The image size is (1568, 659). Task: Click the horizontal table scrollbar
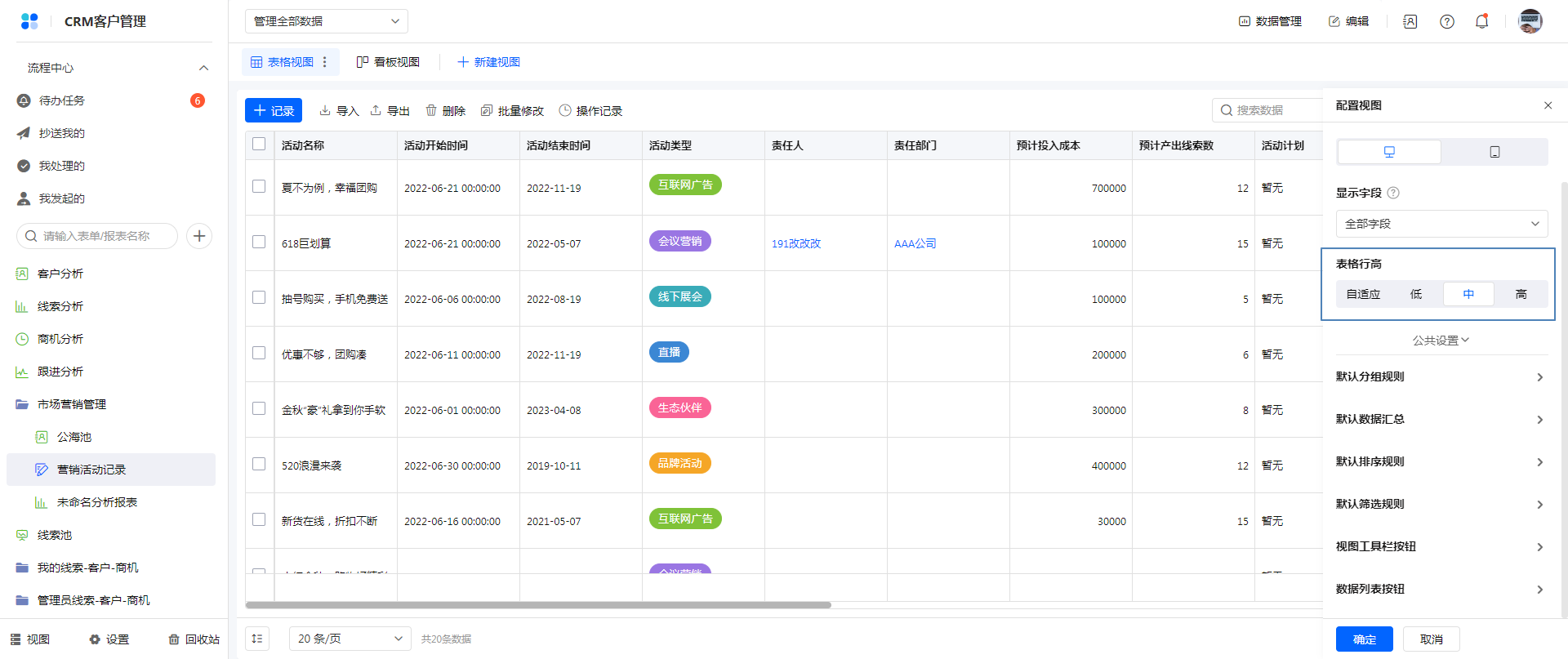click(x=537, y=605)
